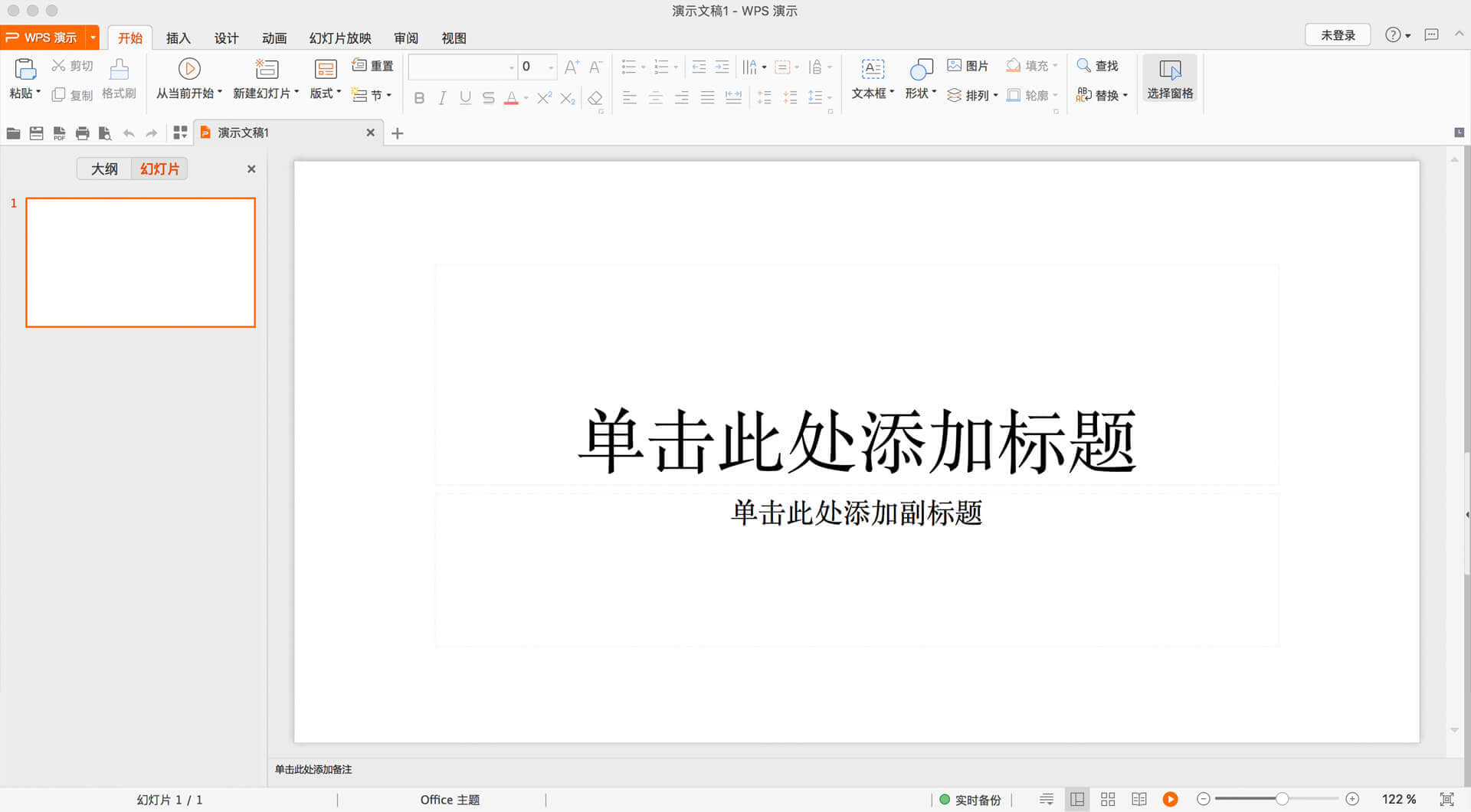
Task: Click the save icon in quick toolbar
Action: click(36, 133)
